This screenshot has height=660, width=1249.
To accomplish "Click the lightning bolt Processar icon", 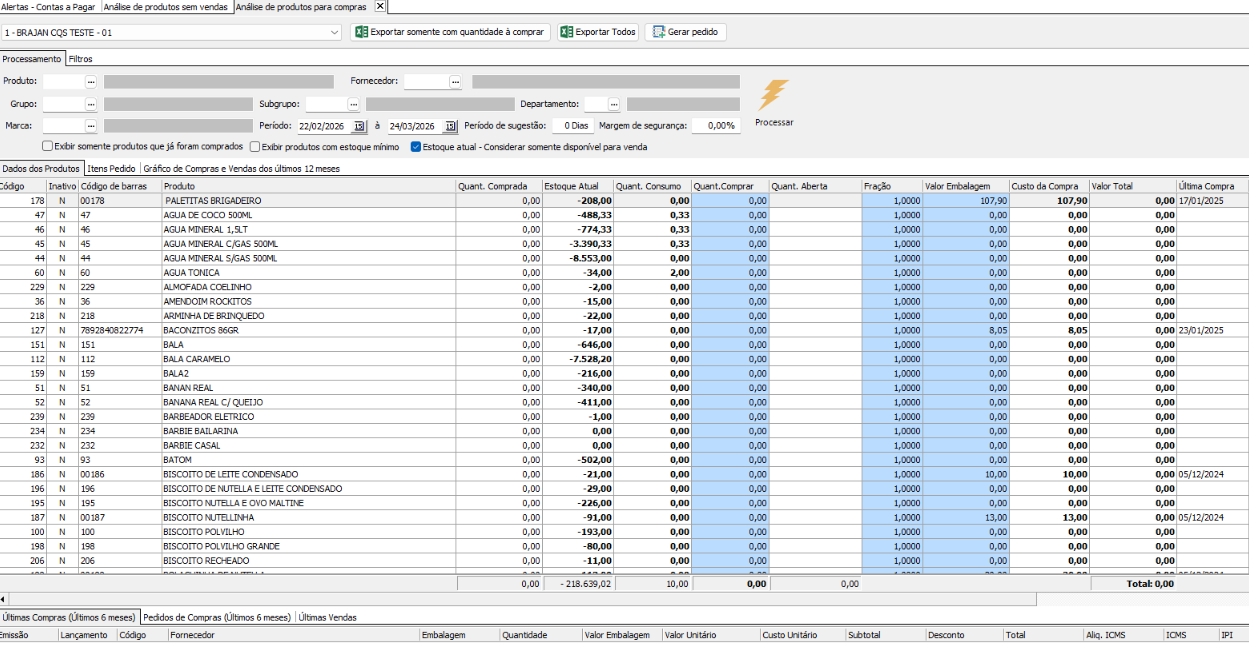I will (x=773, y=96).
